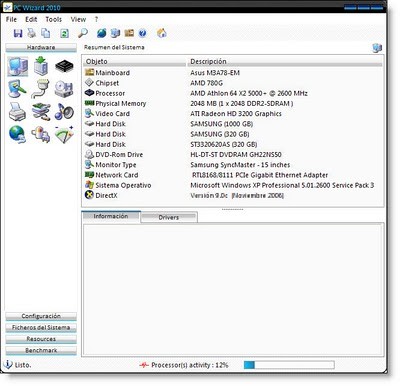Image resolution: width=400 pixels, height=386 pixels.
Task: Select the Network globe icon in sidebar
Action: (17, 134)
